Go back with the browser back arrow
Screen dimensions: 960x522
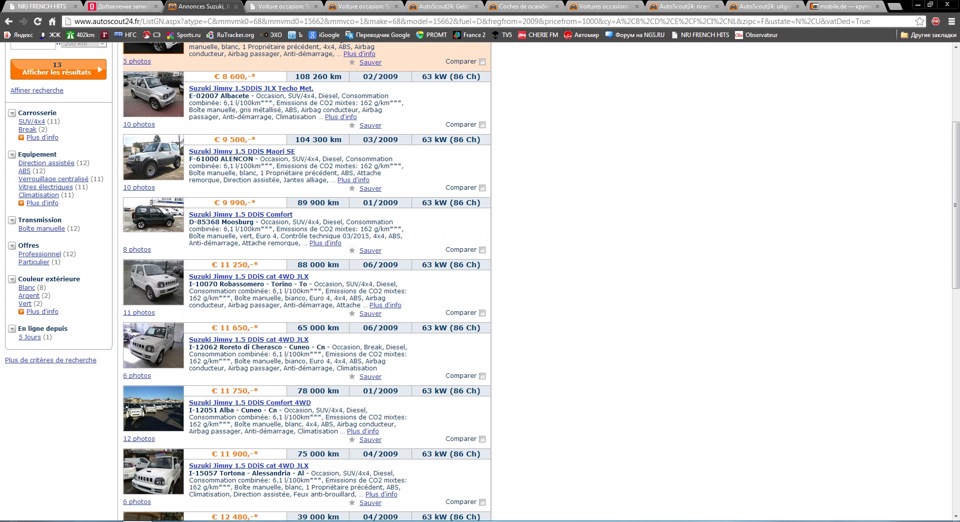pos(9,21)
